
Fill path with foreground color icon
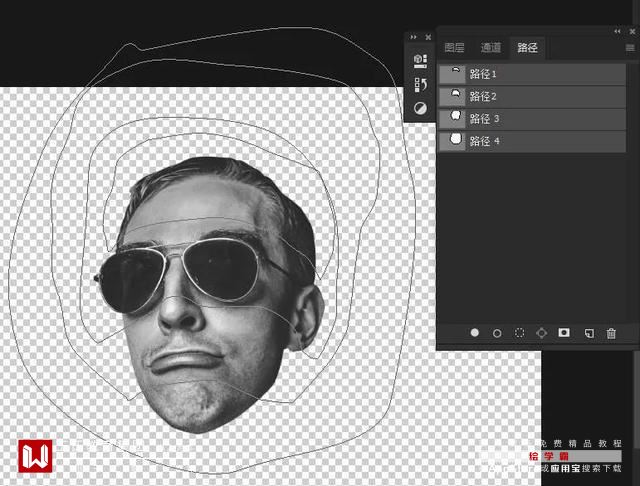[475, 333]
